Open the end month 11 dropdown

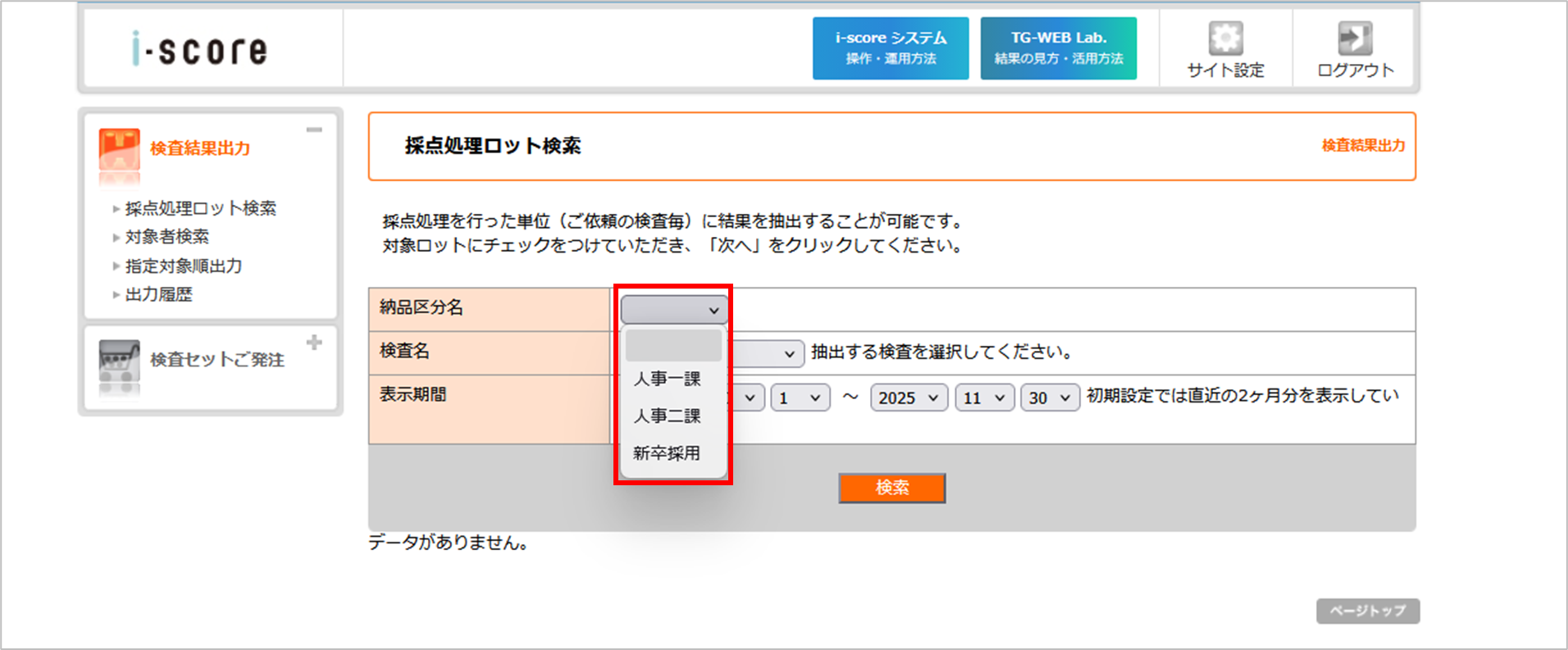pyautogui.click(x=984, y=398)
